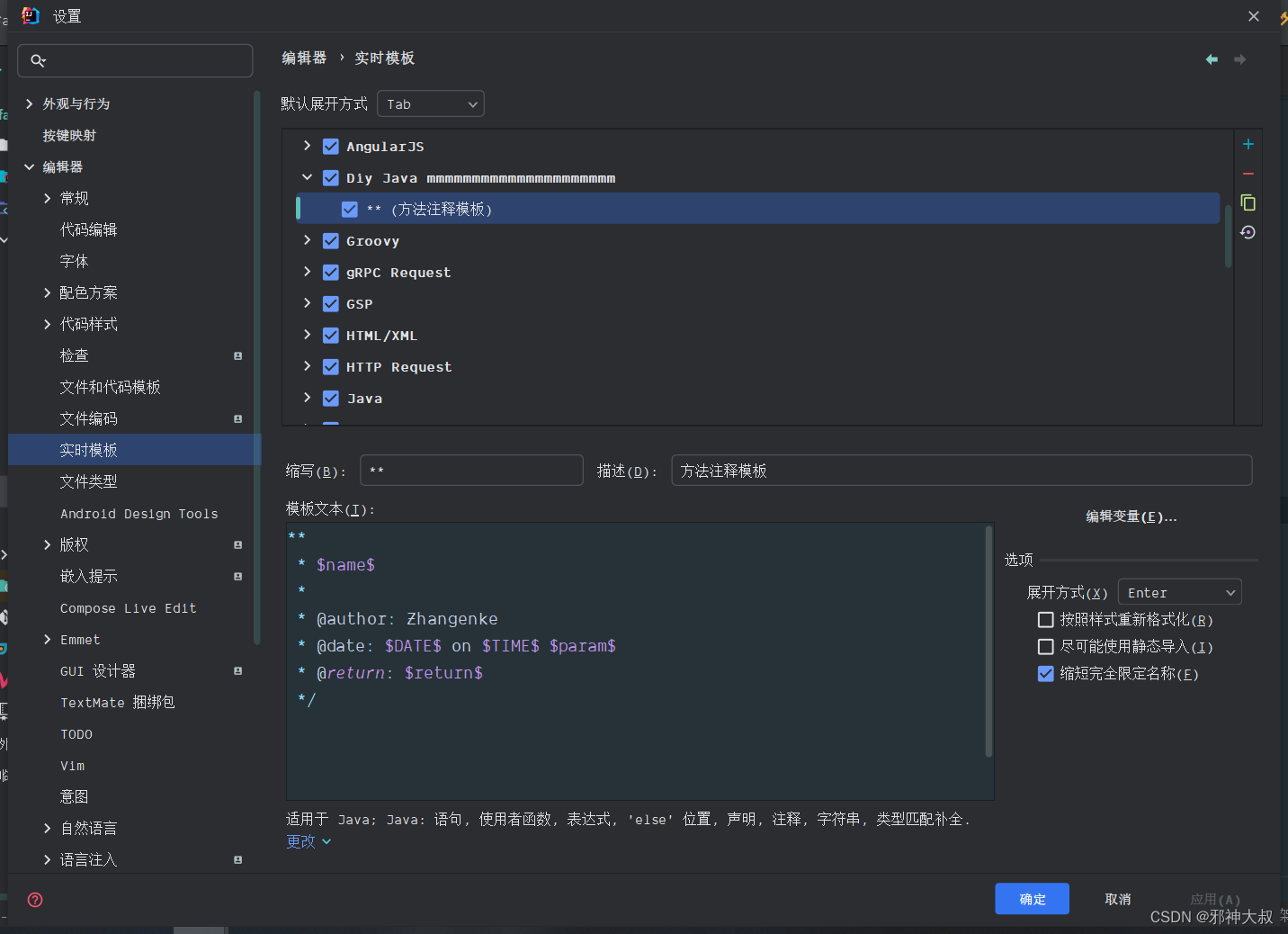Expand the 代码样式 tree node
This screenshot has width=1288, height=934.
pos(48,325)
